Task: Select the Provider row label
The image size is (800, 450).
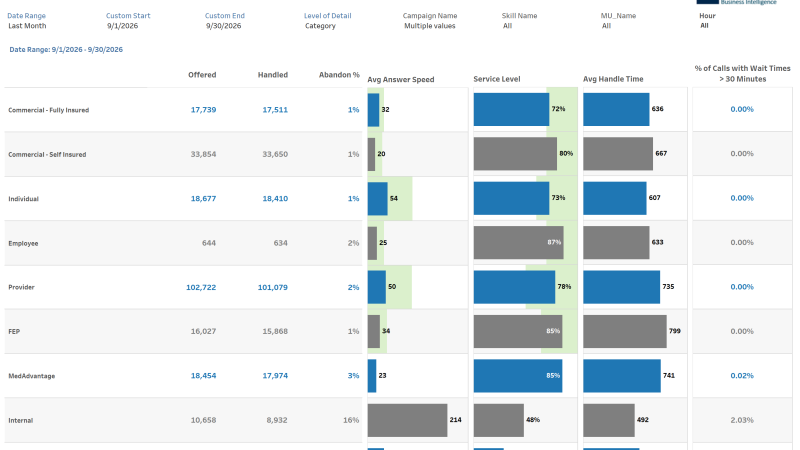Action: (x=21, y=287)
